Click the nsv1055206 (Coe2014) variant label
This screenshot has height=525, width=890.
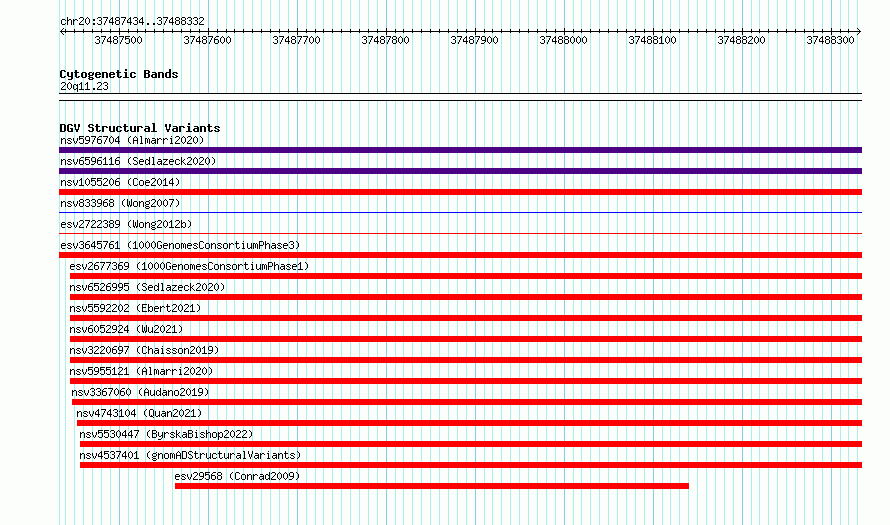pos(120,182)
